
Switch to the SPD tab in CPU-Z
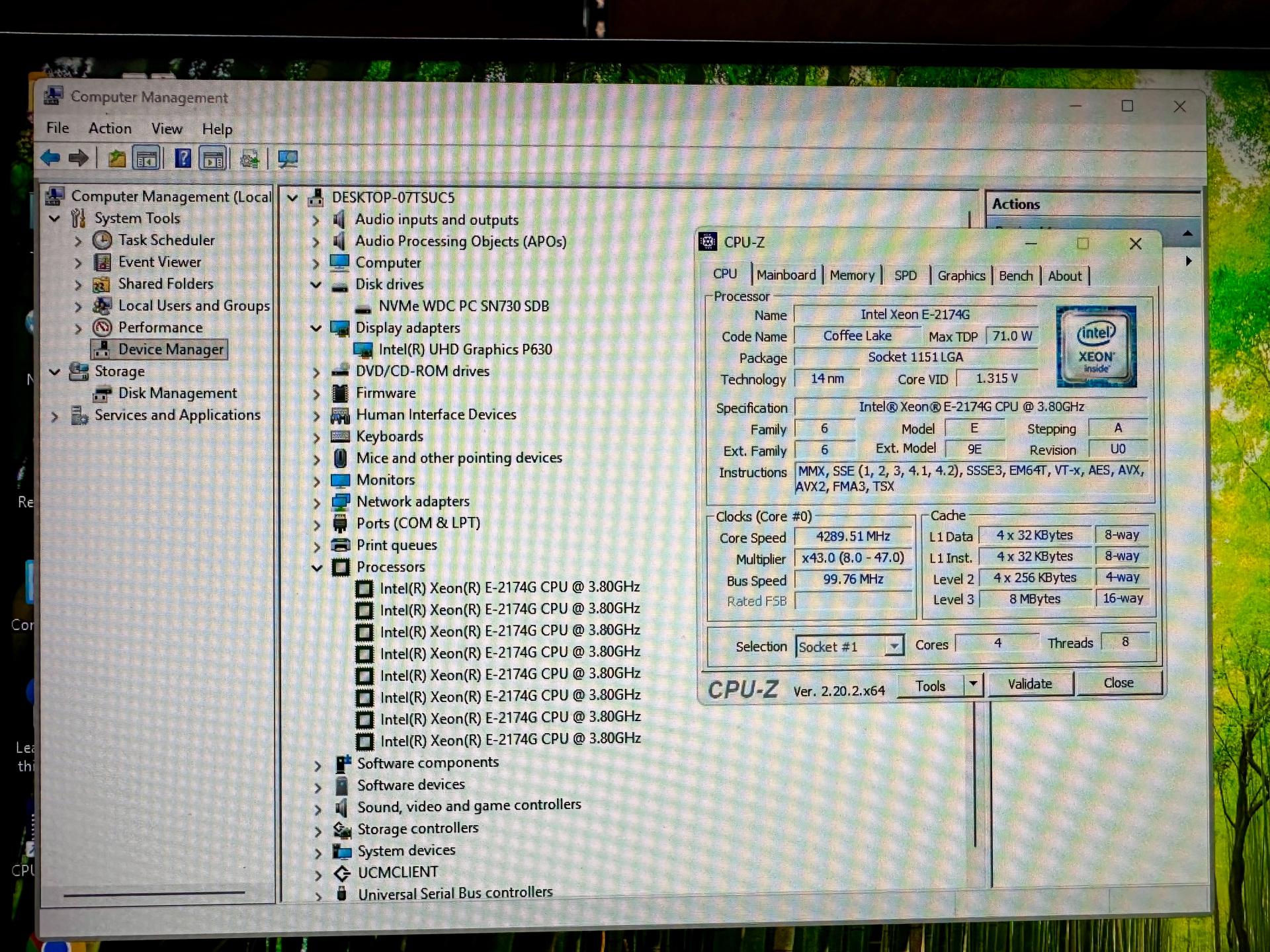tap(906, 276)
